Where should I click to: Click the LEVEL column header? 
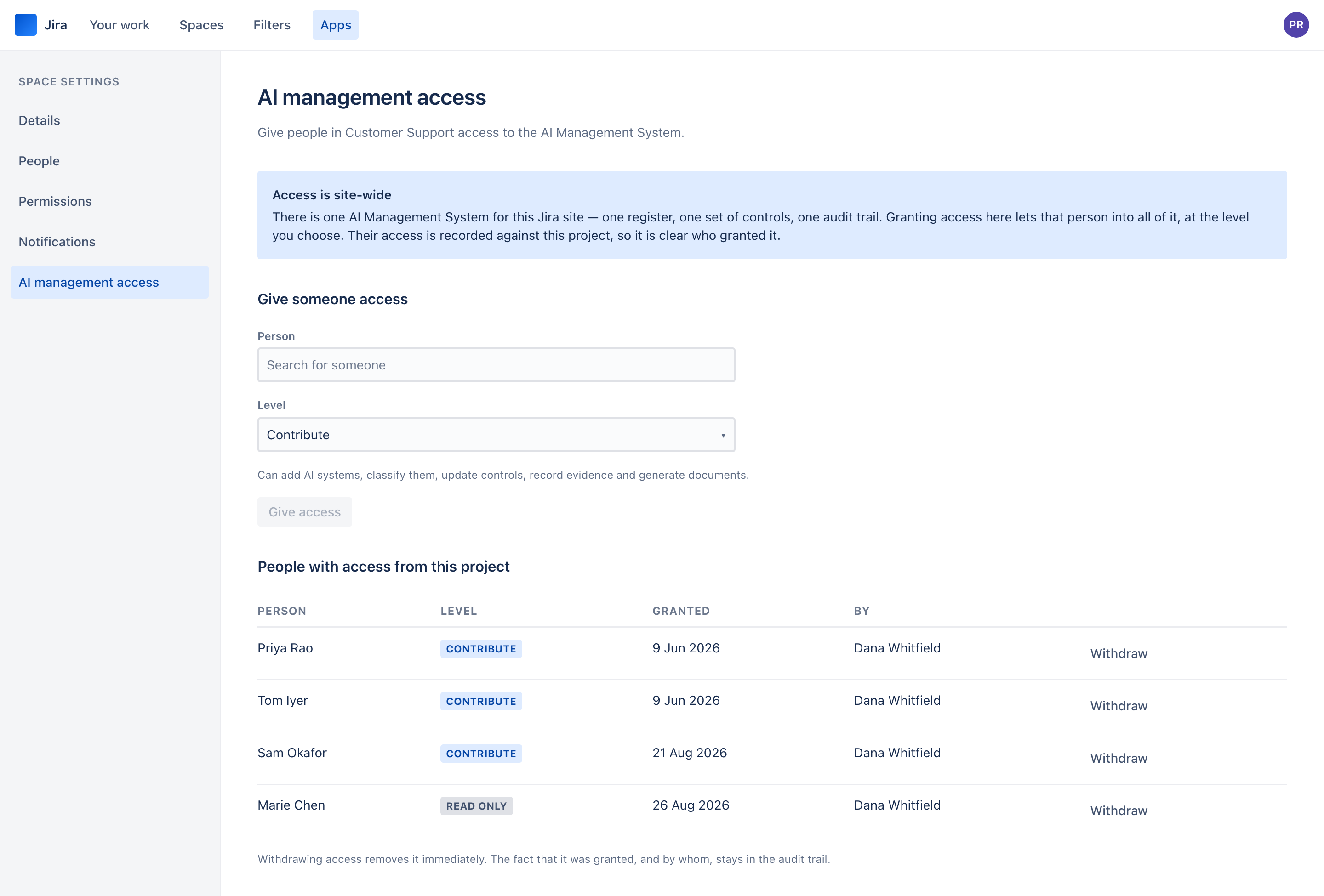click(x=459, y=611)
